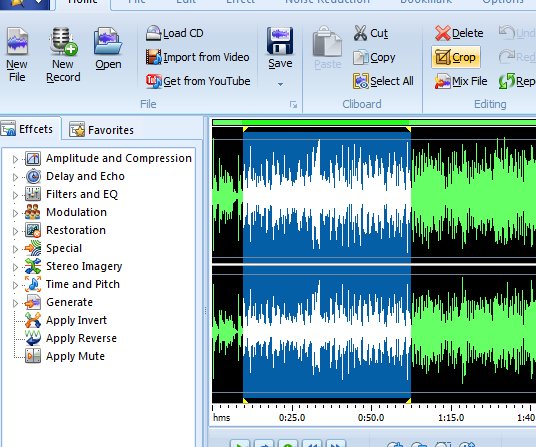The height and width of the screenshot is (447, 536).
Task: Delete the selected audio
Action: point(459,33)
